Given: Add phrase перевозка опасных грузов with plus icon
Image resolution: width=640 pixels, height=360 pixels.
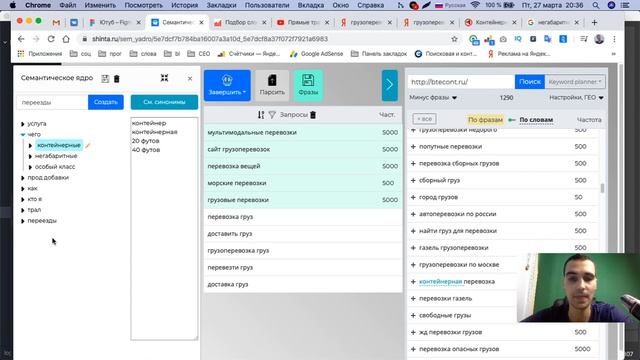Looking at the screenshot, I should tap(413, 349).
